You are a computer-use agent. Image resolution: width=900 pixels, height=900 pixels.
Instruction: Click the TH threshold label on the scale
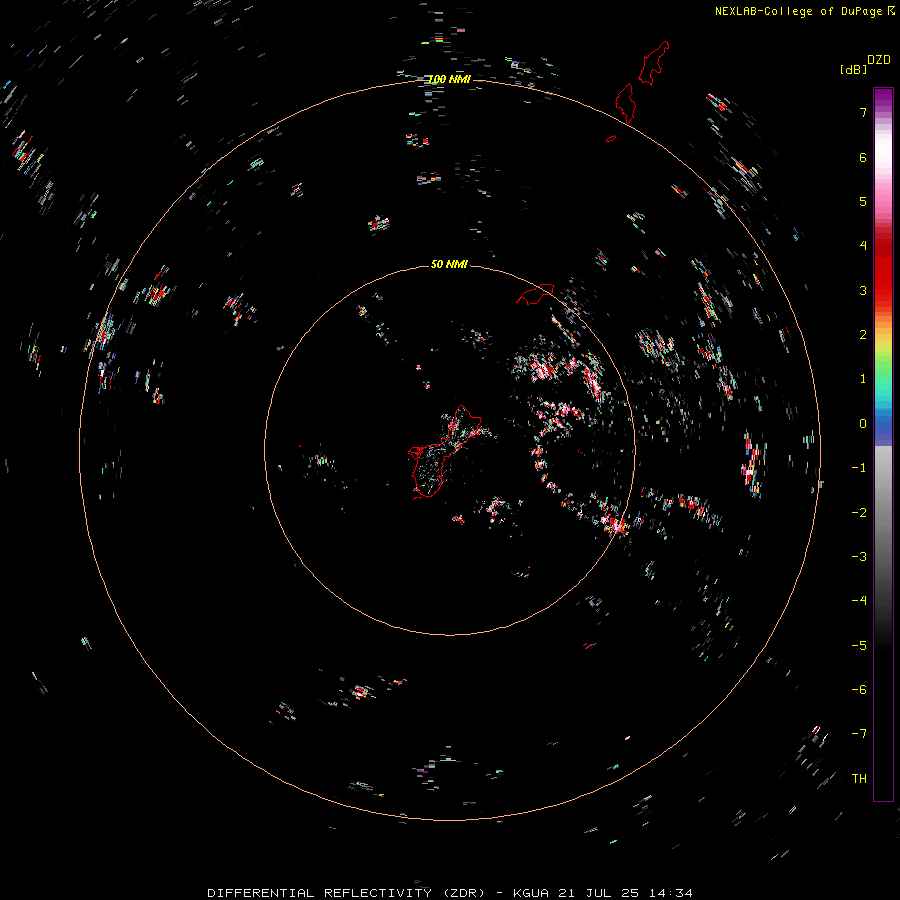pyautogui.click(x=859, y=779)
